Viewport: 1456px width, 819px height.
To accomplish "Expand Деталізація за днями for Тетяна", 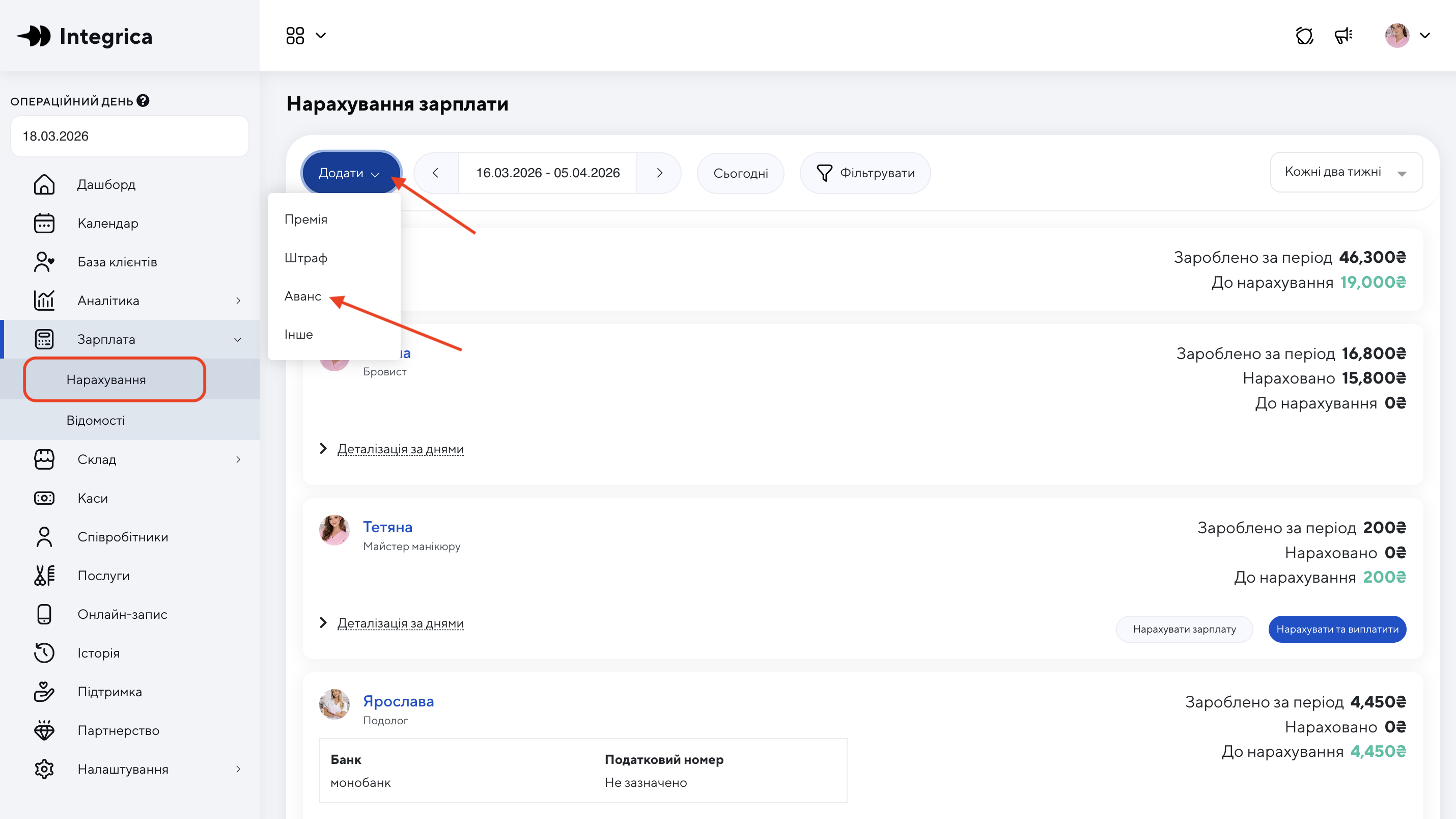I will point(400,623).
